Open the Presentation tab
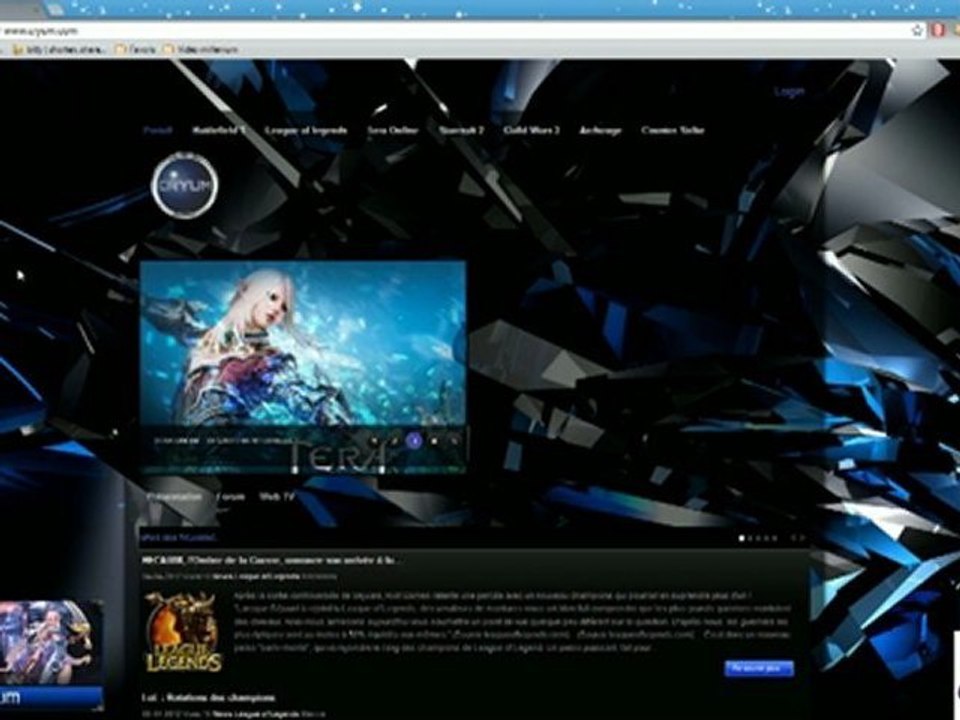Screen dimensions: 960x720 tap(174, 496)
